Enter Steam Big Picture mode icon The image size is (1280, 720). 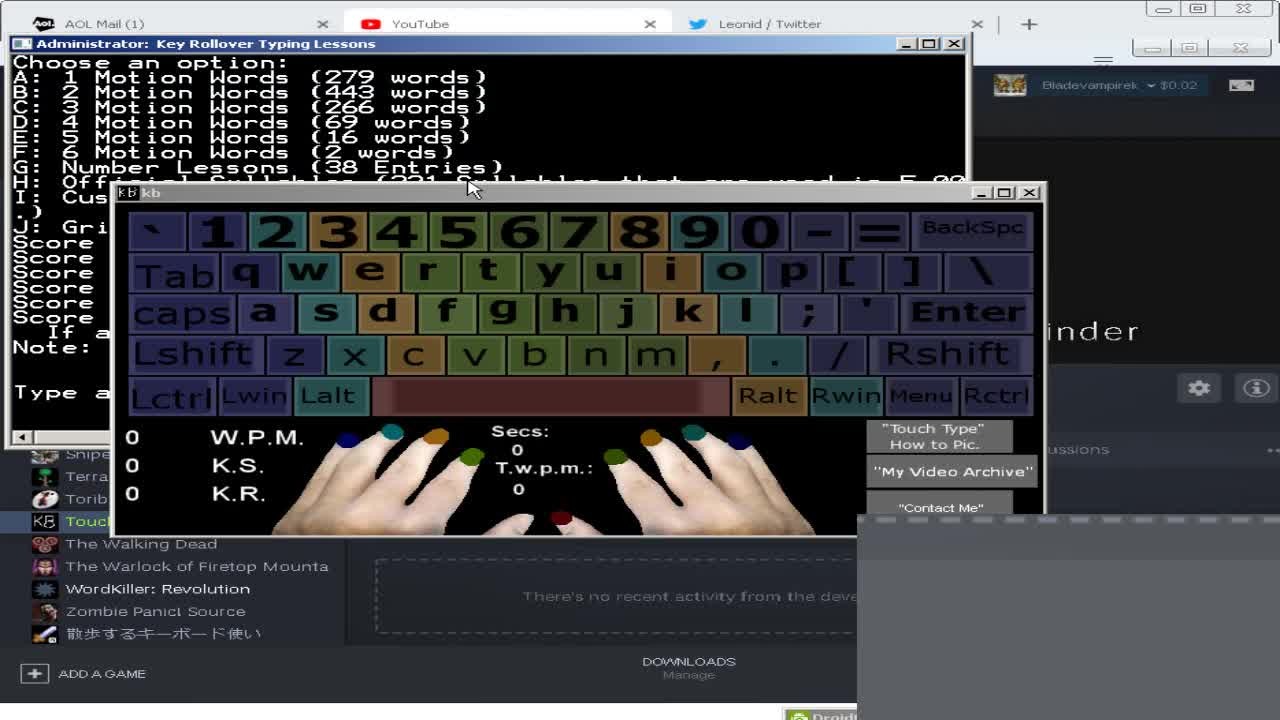point(1241,85)
